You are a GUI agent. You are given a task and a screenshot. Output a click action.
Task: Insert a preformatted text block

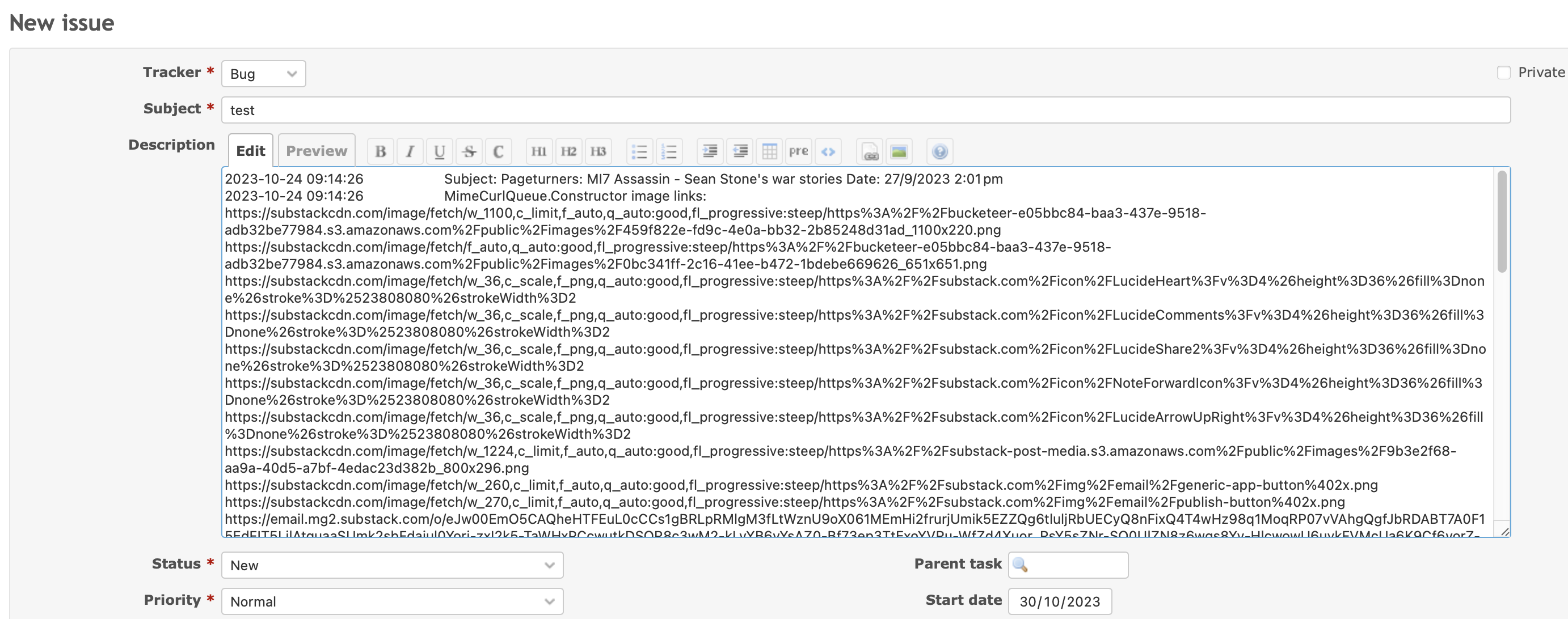(799, 151)
